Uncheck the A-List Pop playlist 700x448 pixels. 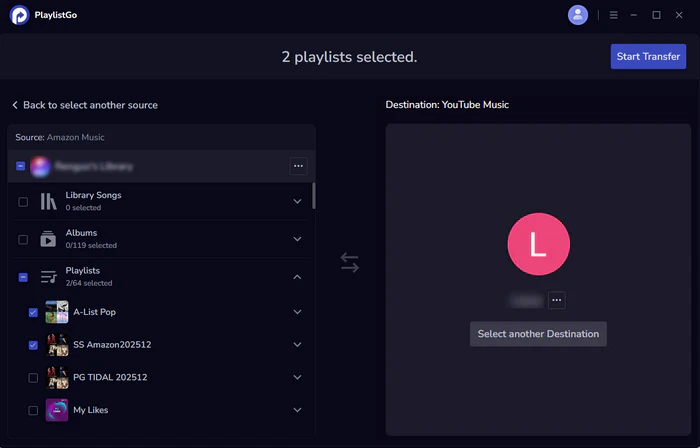[x=33, y=312]
